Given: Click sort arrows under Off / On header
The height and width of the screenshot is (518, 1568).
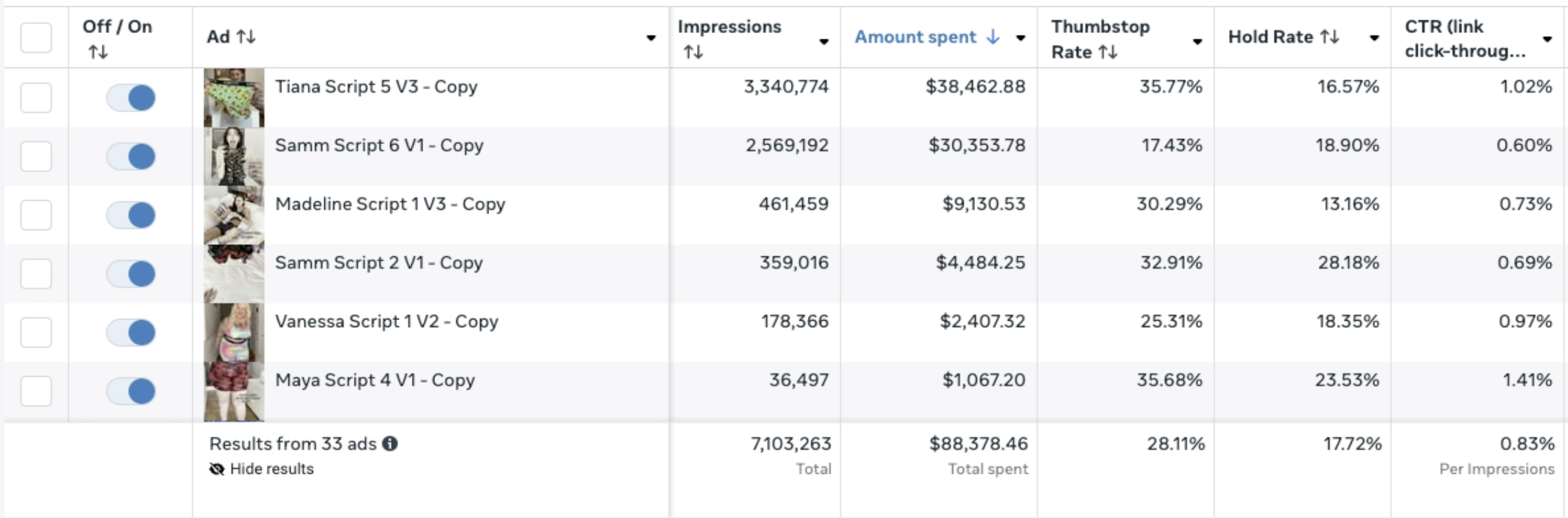Looking at the screenshot, I should (x=98, y=52).
